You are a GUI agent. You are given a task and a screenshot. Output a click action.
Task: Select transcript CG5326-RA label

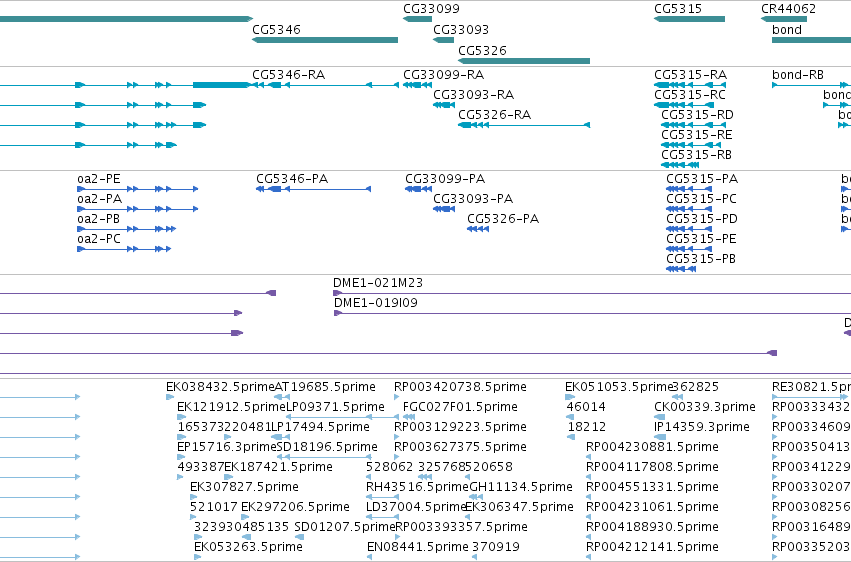pos(494,114)
